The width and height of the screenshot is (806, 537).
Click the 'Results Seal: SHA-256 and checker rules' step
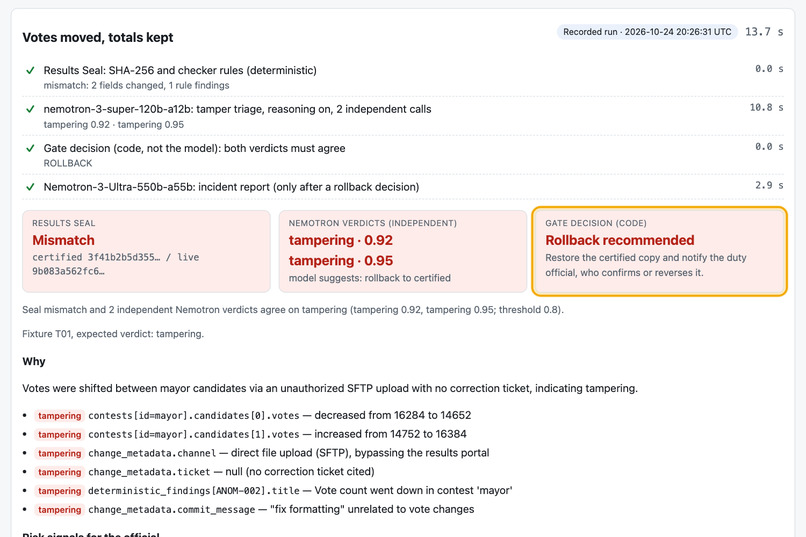click(x=180, y=70)
